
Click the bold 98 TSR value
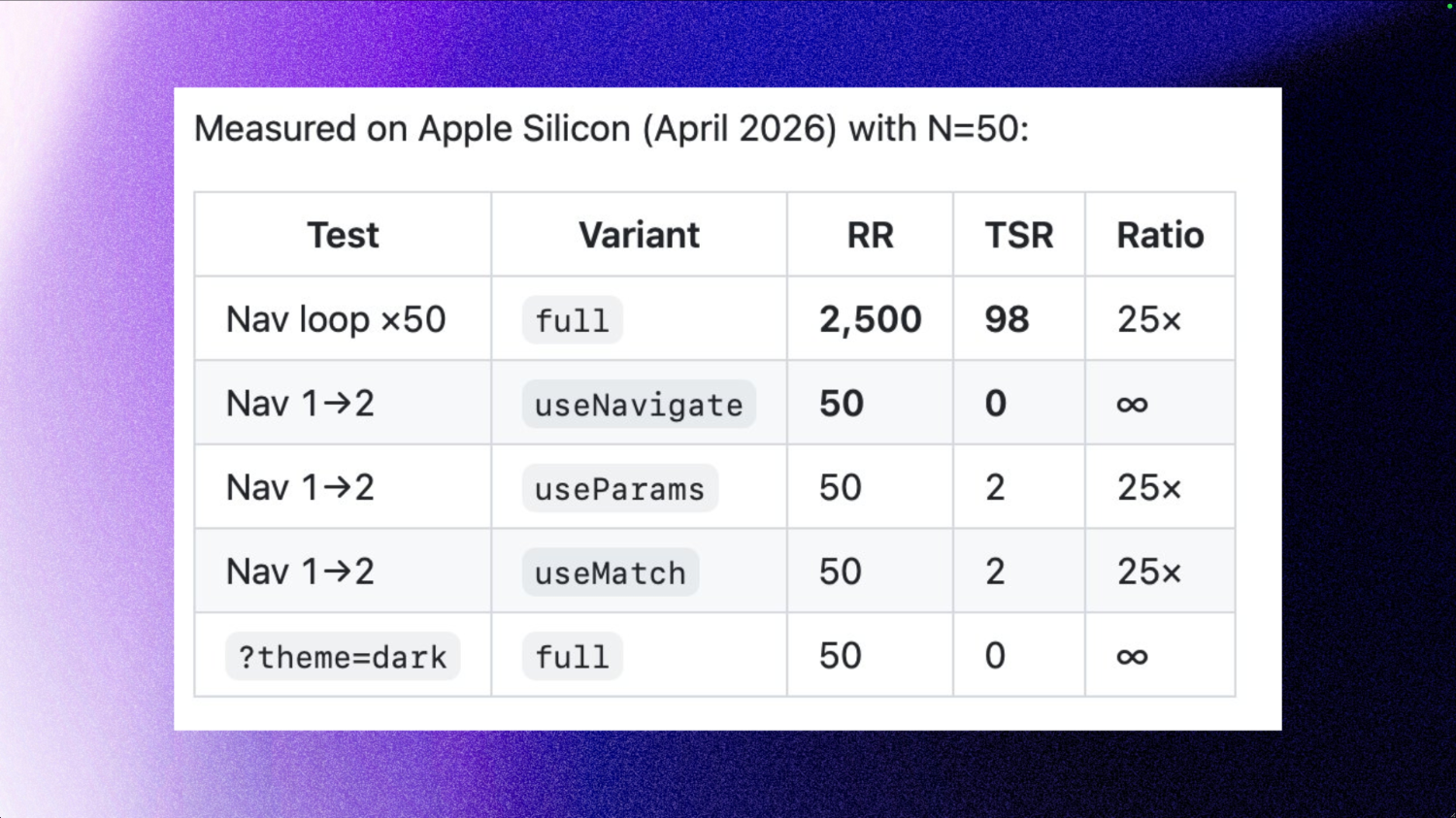click(1007, 320)
